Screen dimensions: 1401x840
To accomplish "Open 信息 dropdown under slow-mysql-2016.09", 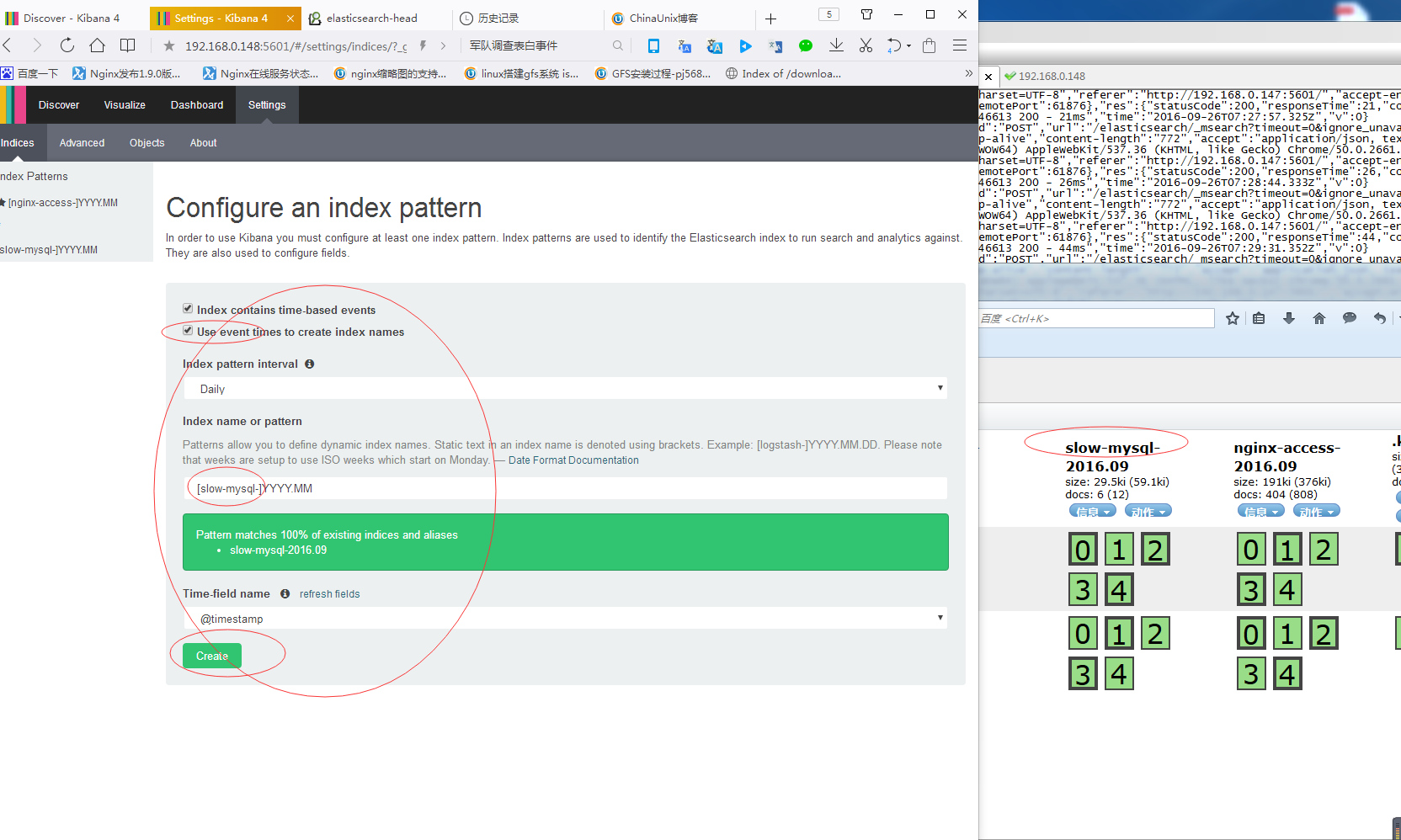I will point(1092,512).
